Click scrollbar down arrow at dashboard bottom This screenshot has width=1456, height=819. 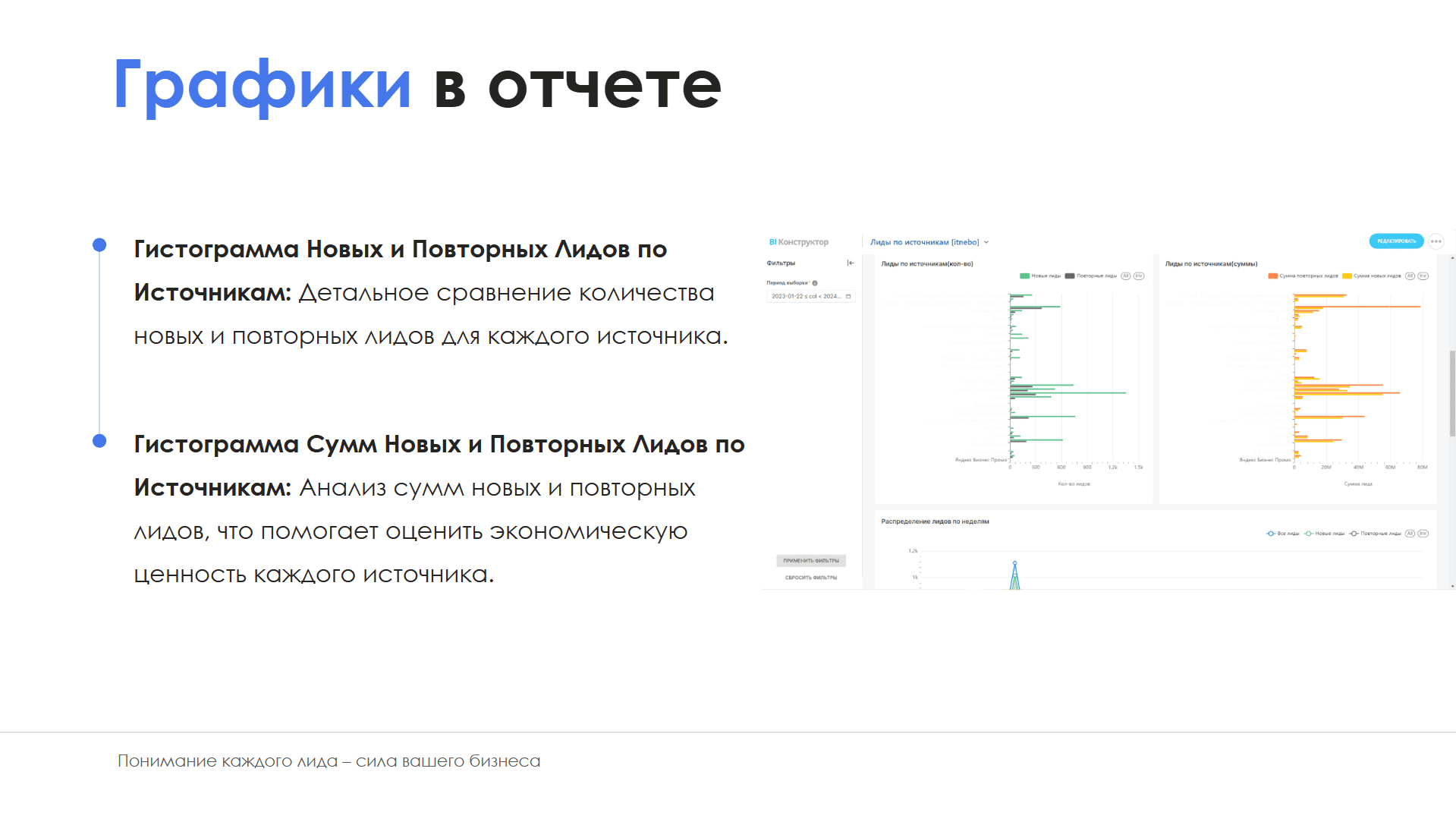1452,586
